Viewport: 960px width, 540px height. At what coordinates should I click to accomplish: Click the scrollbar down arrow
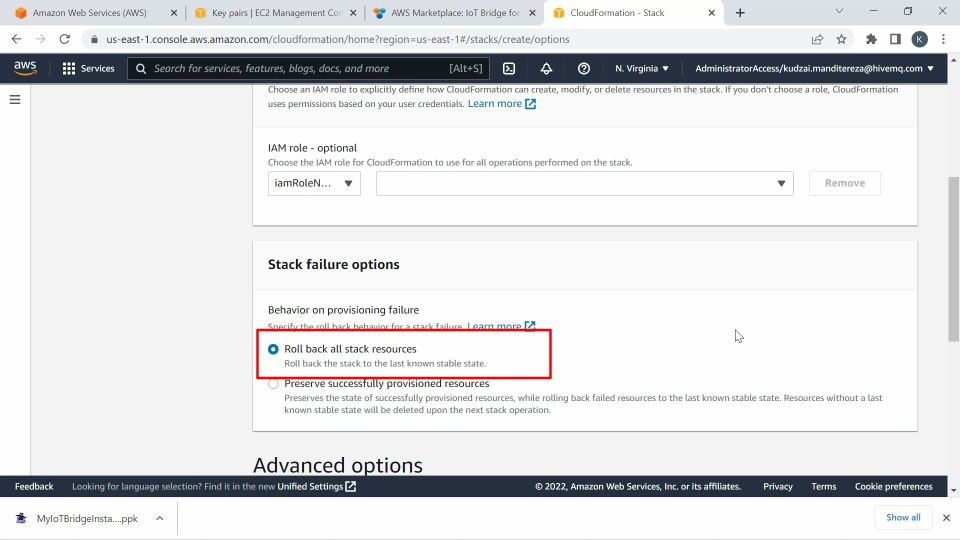click(x=953, y=490)
